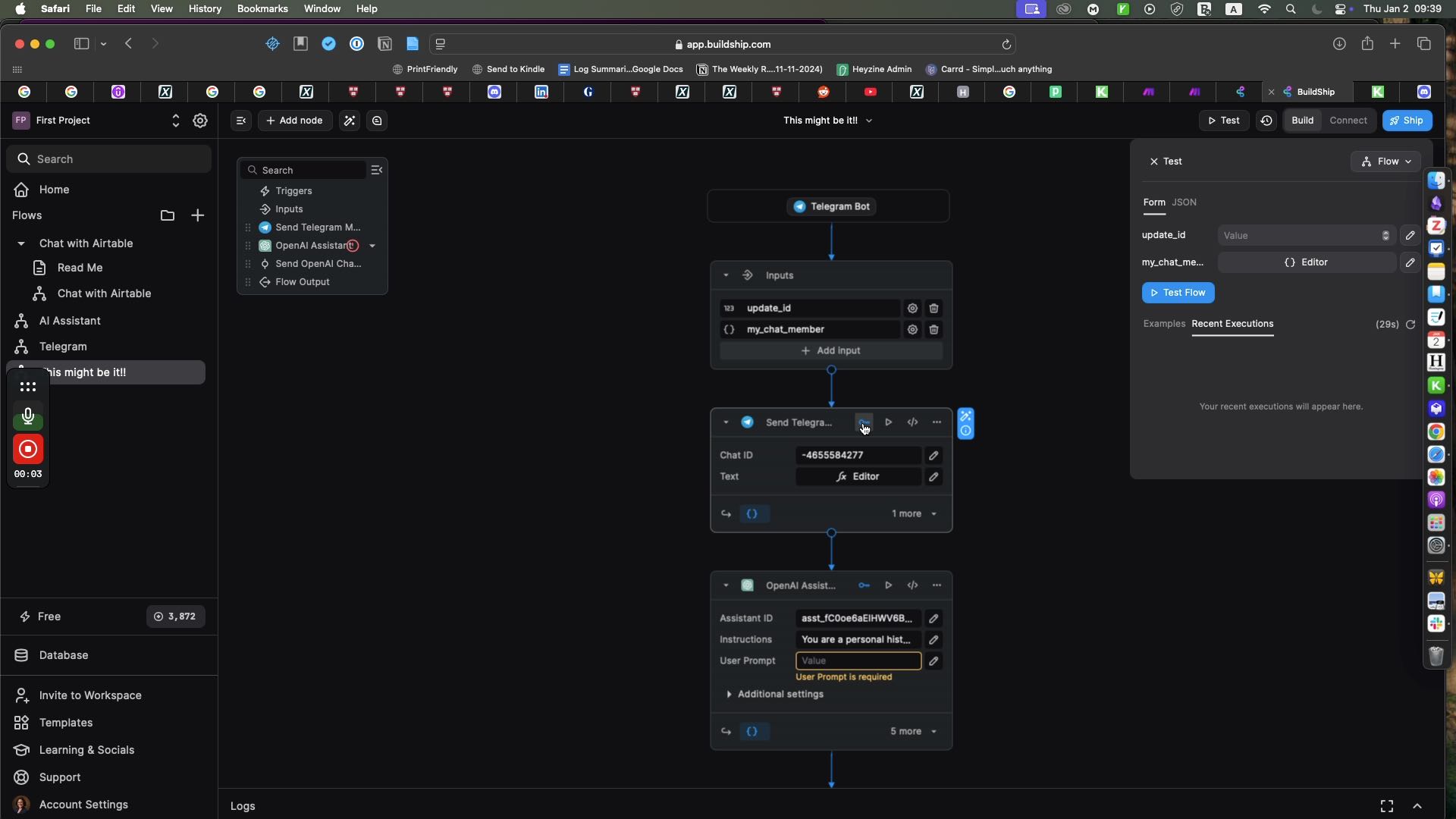Open code view on the OpenAI Assistant node
Viewport: 1456px width, 819px height.
(912, 585)
